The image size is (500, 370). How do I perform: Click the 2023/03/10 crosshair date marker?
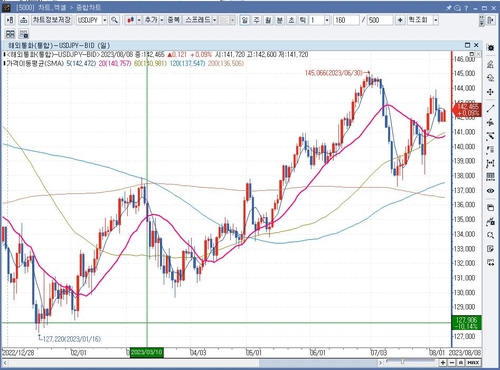[x=147, y=352]
